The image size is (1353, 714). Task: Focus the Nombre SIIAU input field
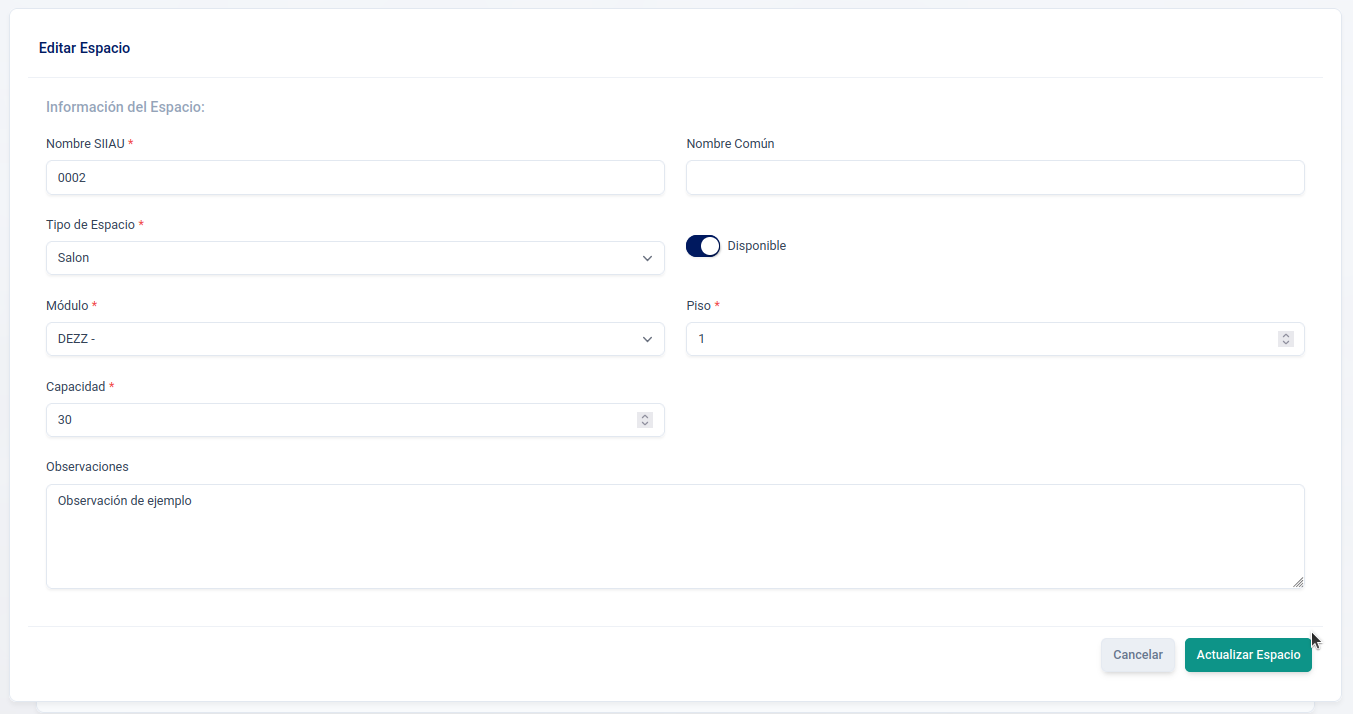coord(355,177)
